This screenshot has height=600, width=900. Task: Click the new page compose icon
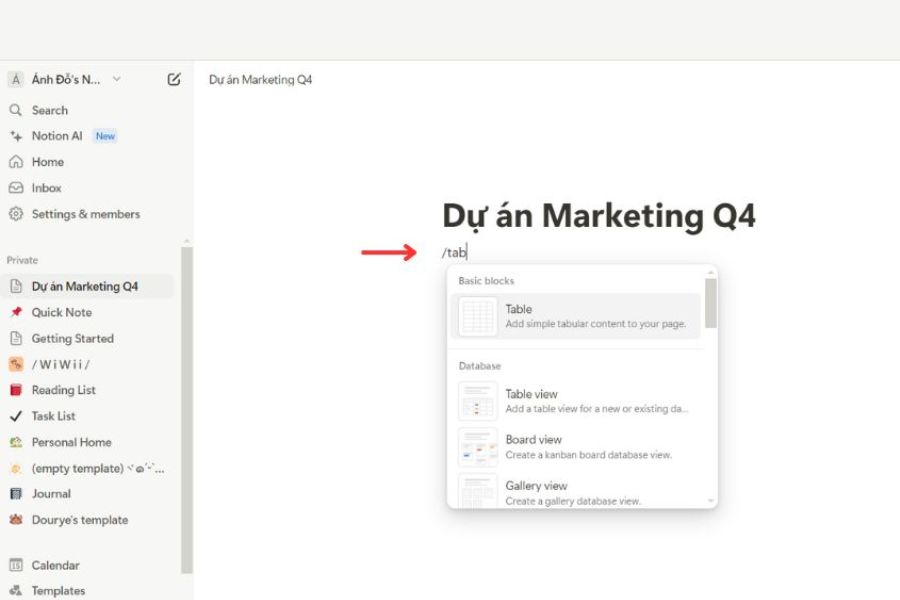[174, 80]
